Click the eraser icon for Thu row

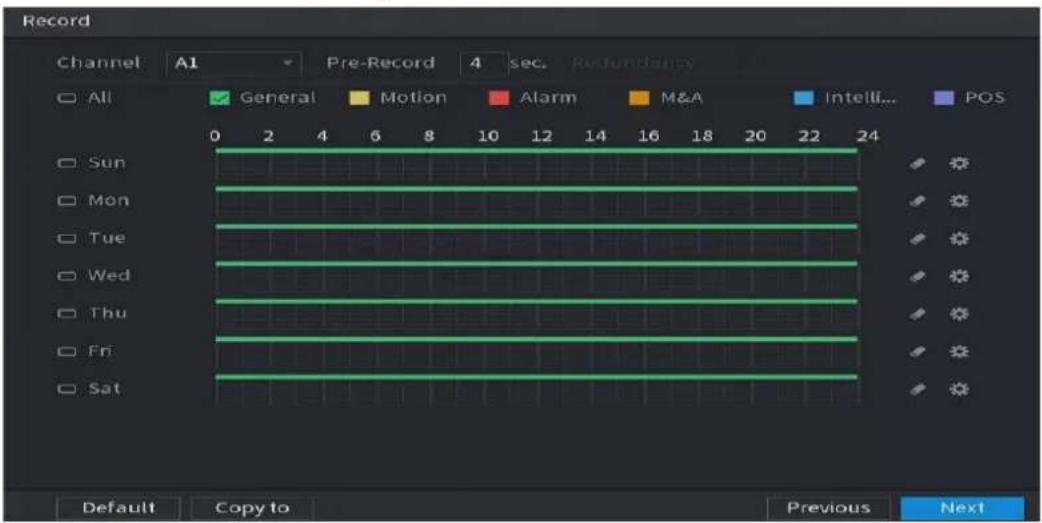click(x=918, y=314)
